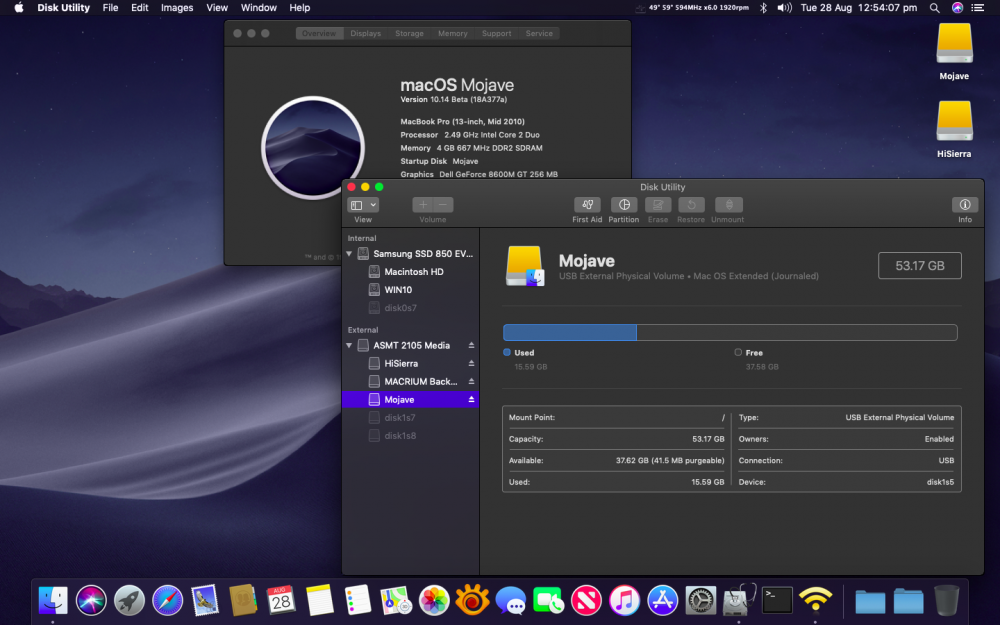This screenshot has width=1000, height=625.
Task: Click the Mojave volume usage bar
Action: (730, 332)
